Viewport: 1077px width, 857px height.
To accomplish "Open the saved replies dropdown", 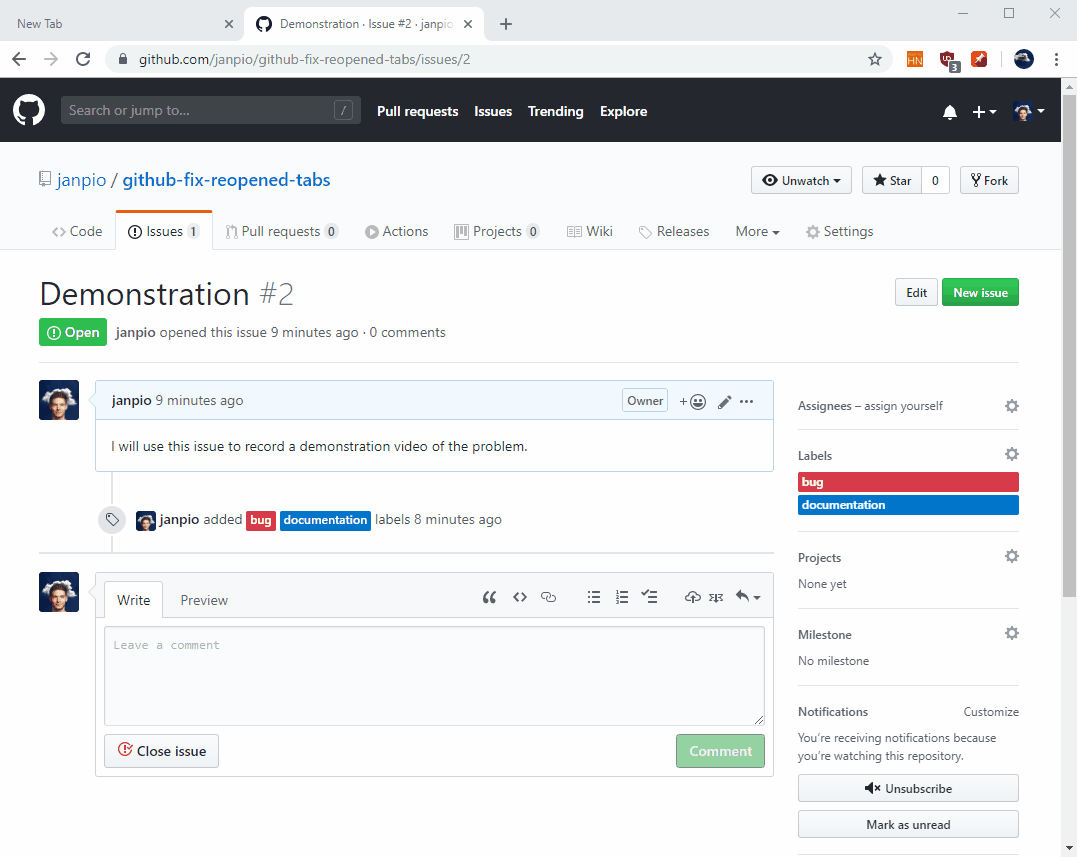I will point(748,596).
